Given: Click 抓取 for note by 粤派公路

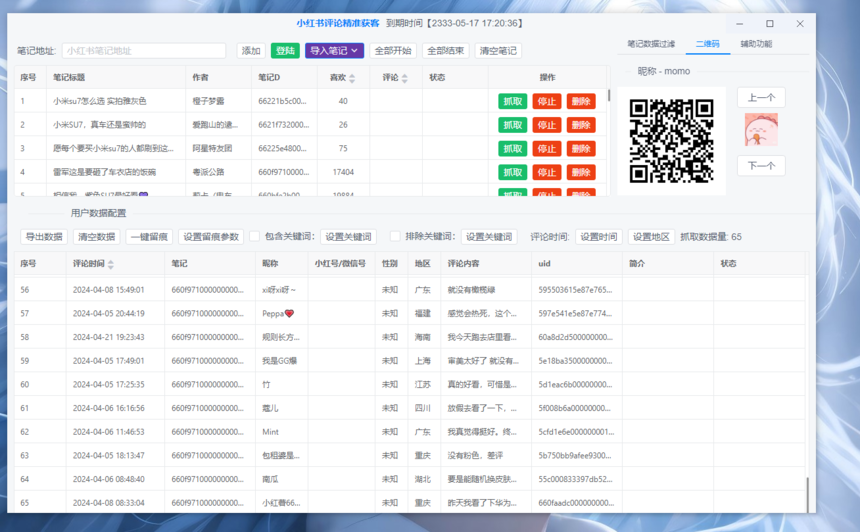Looking at the screenshot, I should (x=513, y=172).
